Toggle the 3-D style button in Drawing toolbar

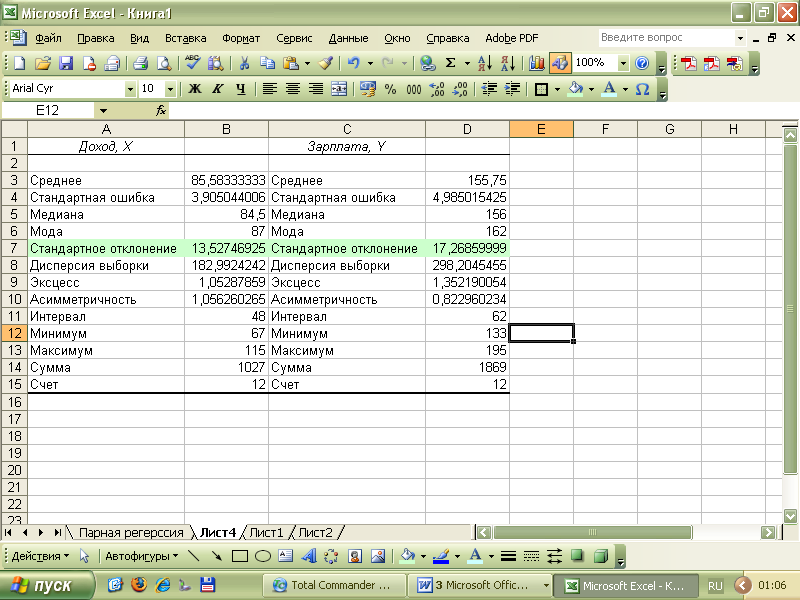point(601,556)
